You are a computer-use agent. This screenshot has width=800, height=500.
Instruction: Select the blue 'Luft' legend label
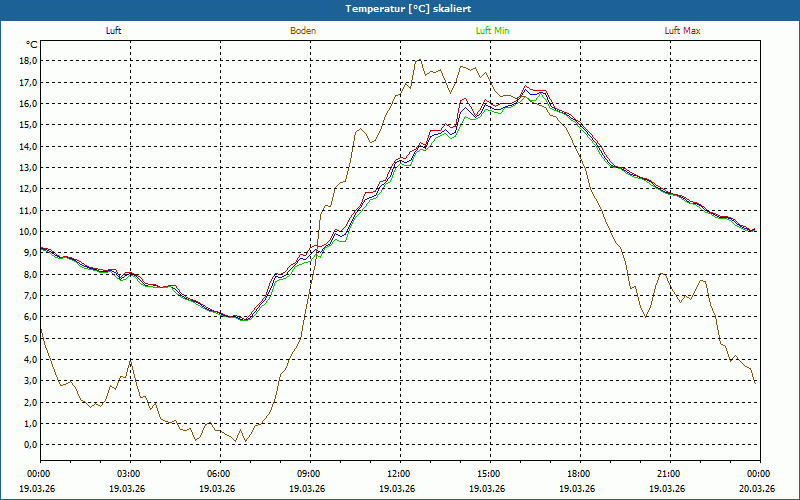point(113,31)
